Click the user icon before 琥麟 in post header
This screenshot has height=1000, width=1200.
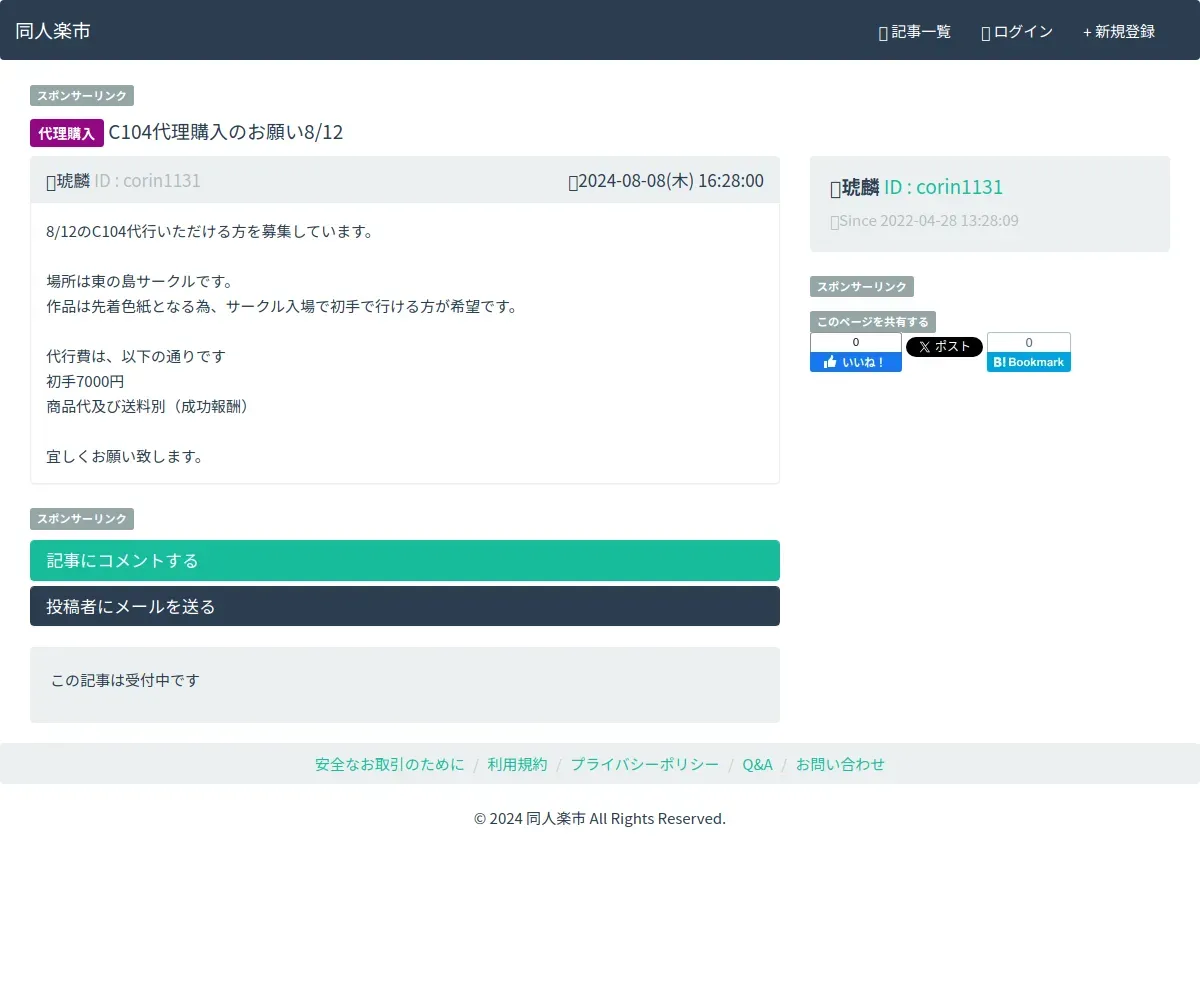click(x=51, y=181)
